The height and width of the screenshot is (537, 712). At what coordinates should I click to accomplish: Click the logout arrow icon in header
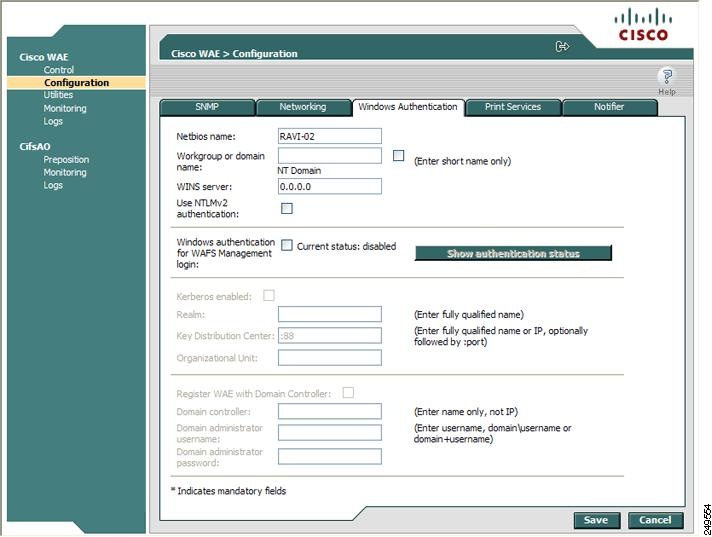562,46
